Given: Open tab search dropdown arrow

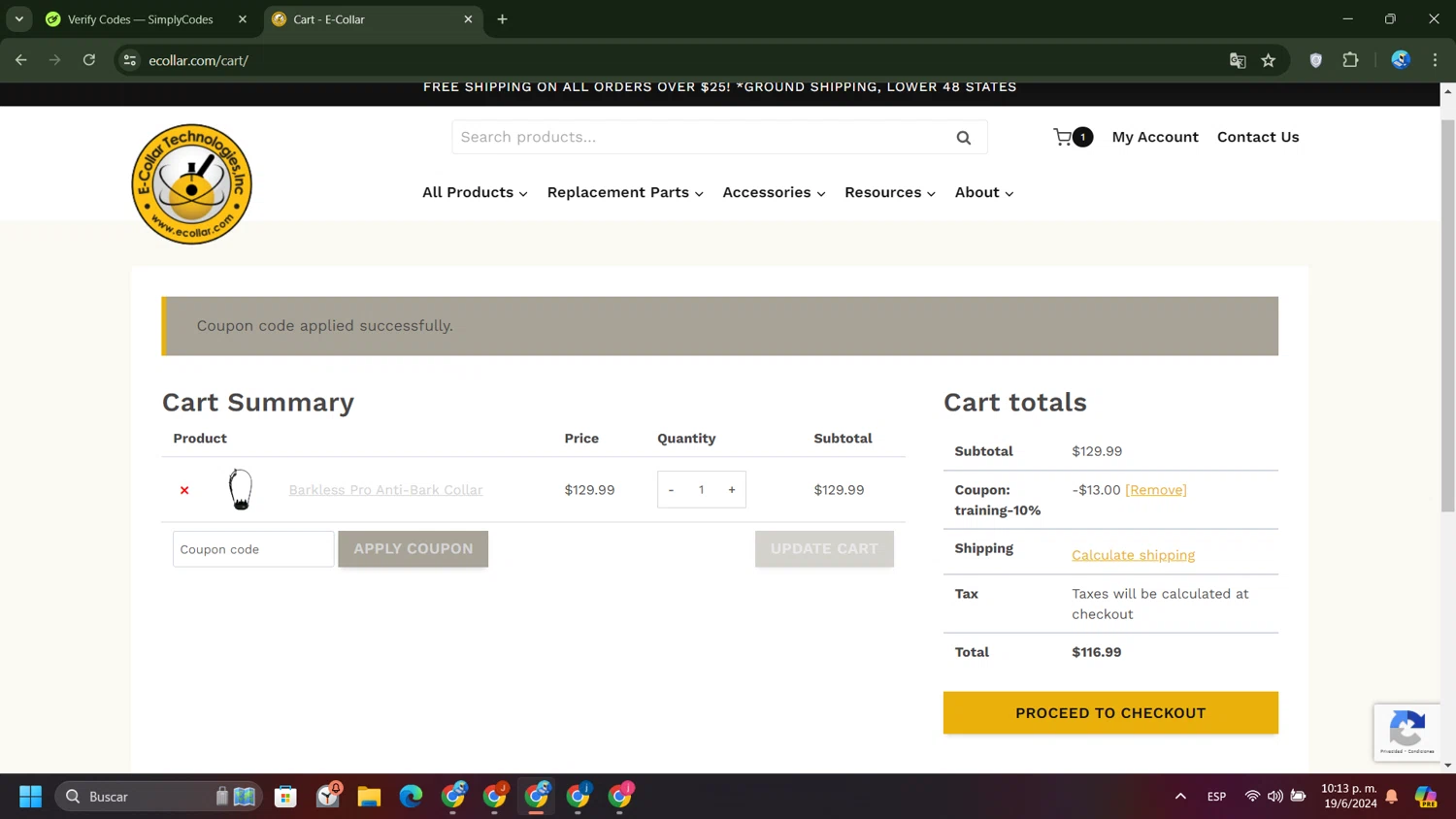Looking at the screenshot, I should 19,19.
